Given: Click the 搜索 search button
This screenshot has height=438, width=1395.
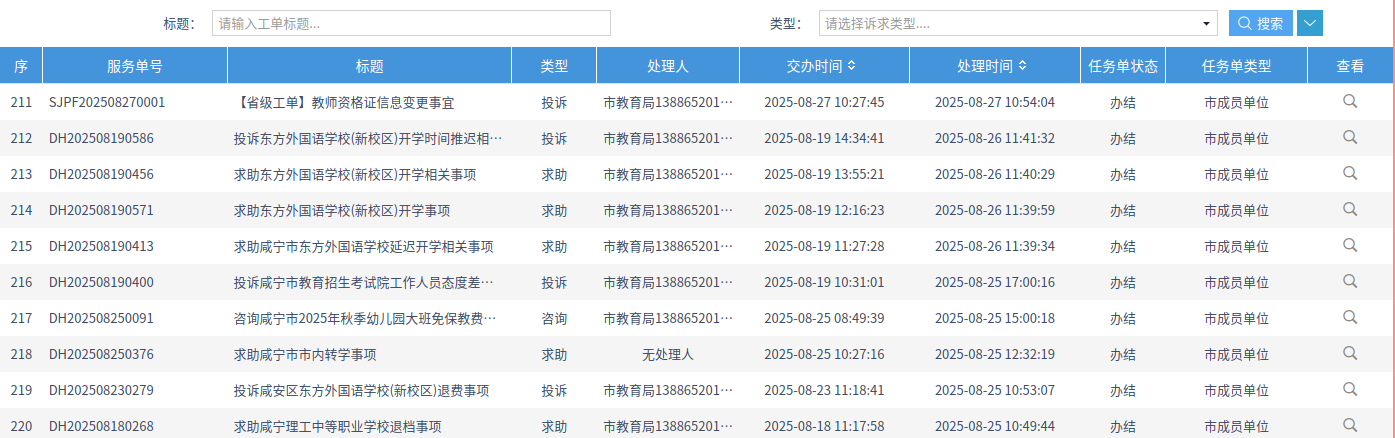Looking at the screenshot, I should click(1260, 23).
